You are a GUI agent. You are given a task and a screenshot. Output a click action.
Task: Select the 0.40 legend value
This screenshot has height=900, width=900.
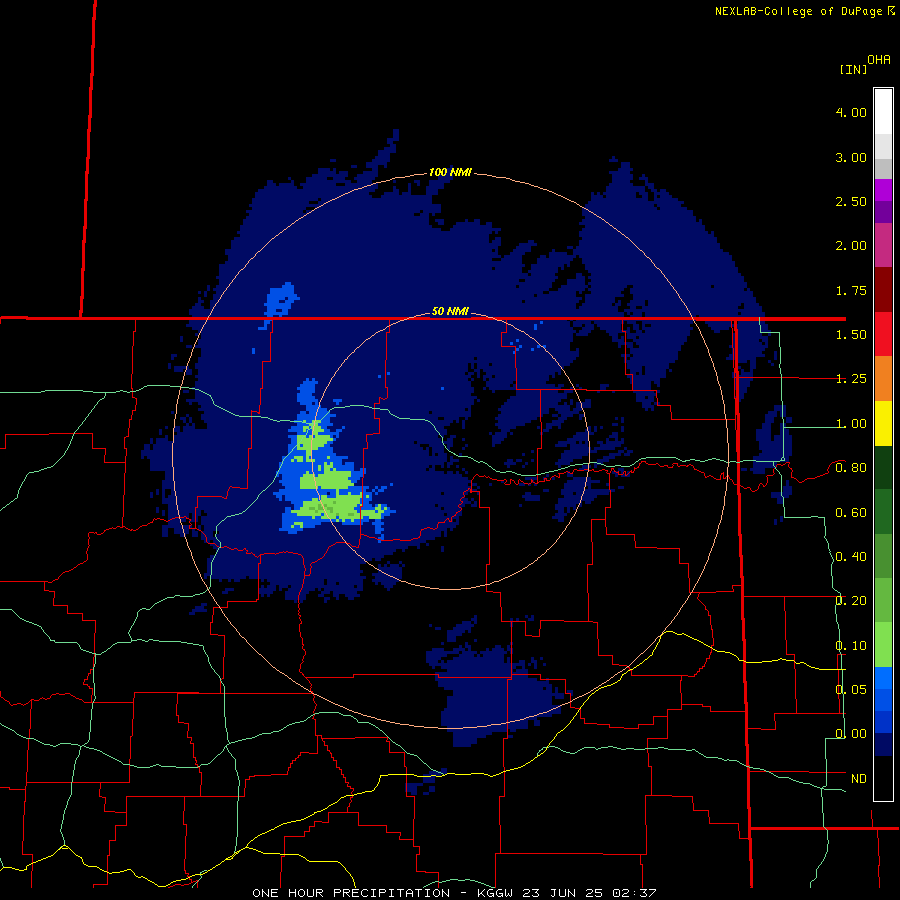click(x=851, y=557)
